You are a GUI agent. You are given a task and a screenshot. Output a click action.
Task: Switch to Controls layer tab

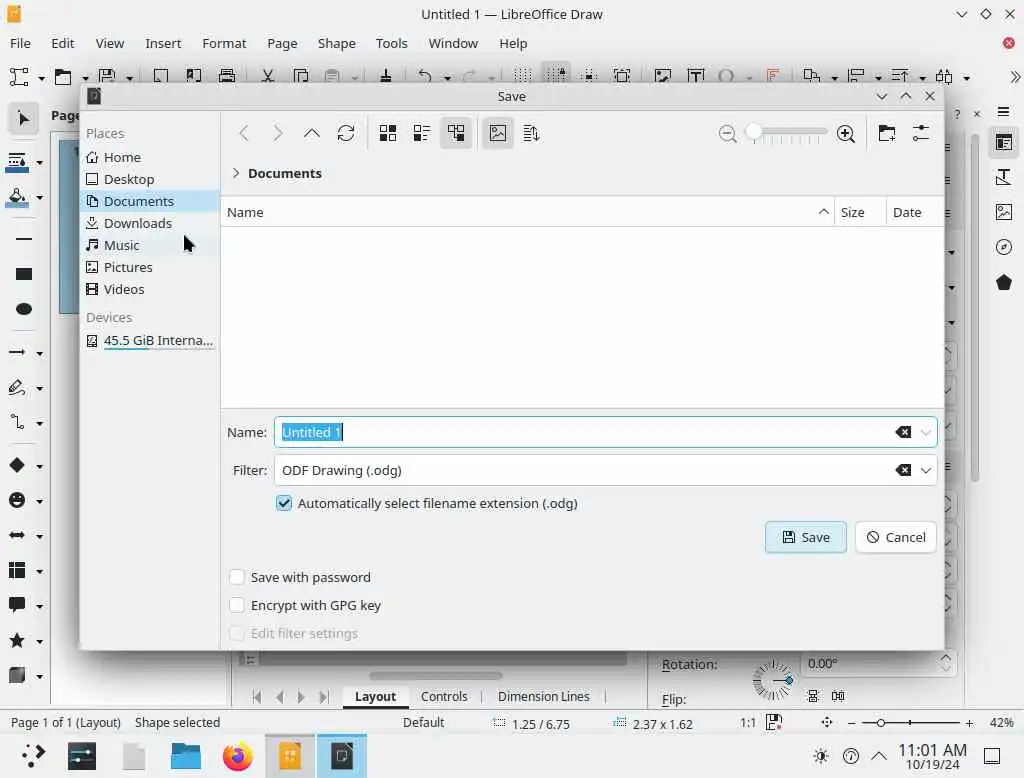[444, 696]
